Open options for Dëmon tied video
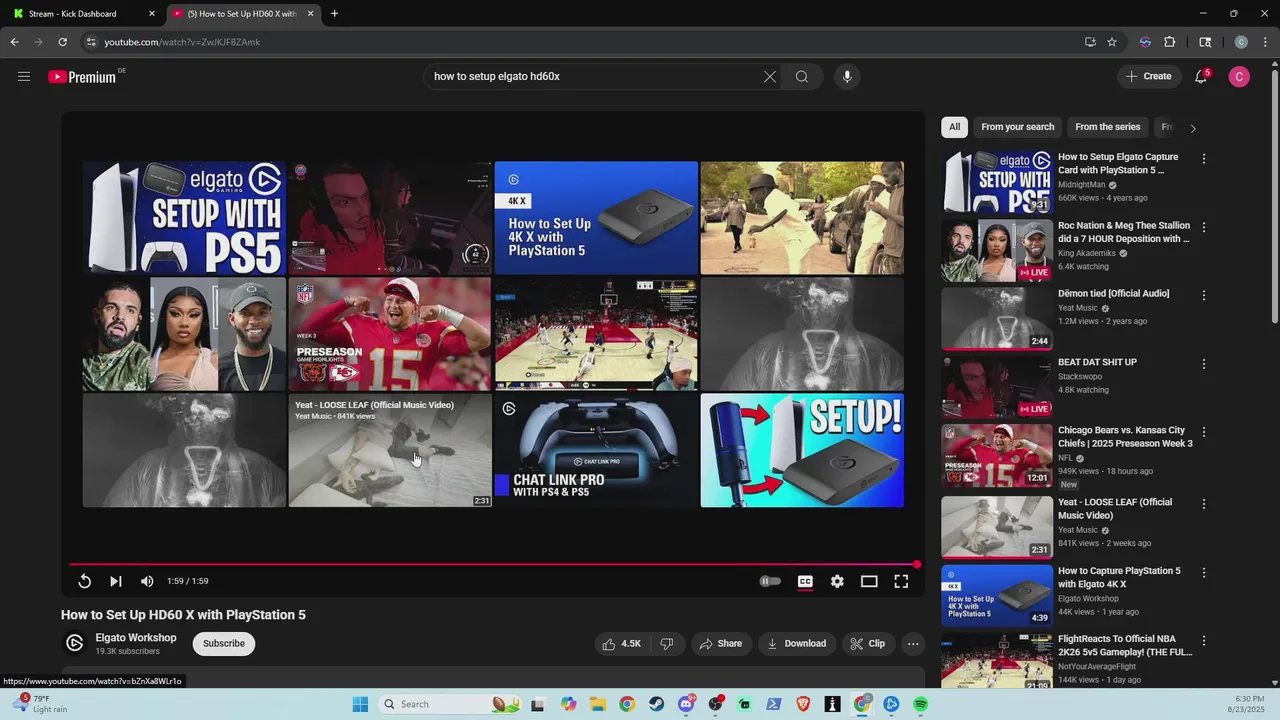 [1204, 295]
